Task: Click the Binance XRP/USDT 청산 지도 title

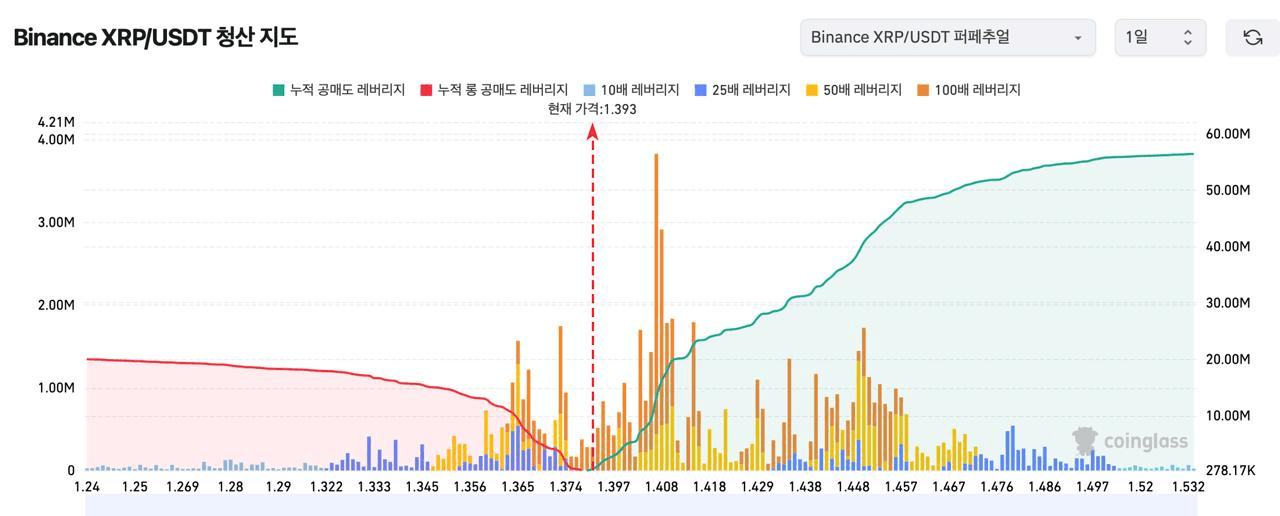Action: [156, 37]
